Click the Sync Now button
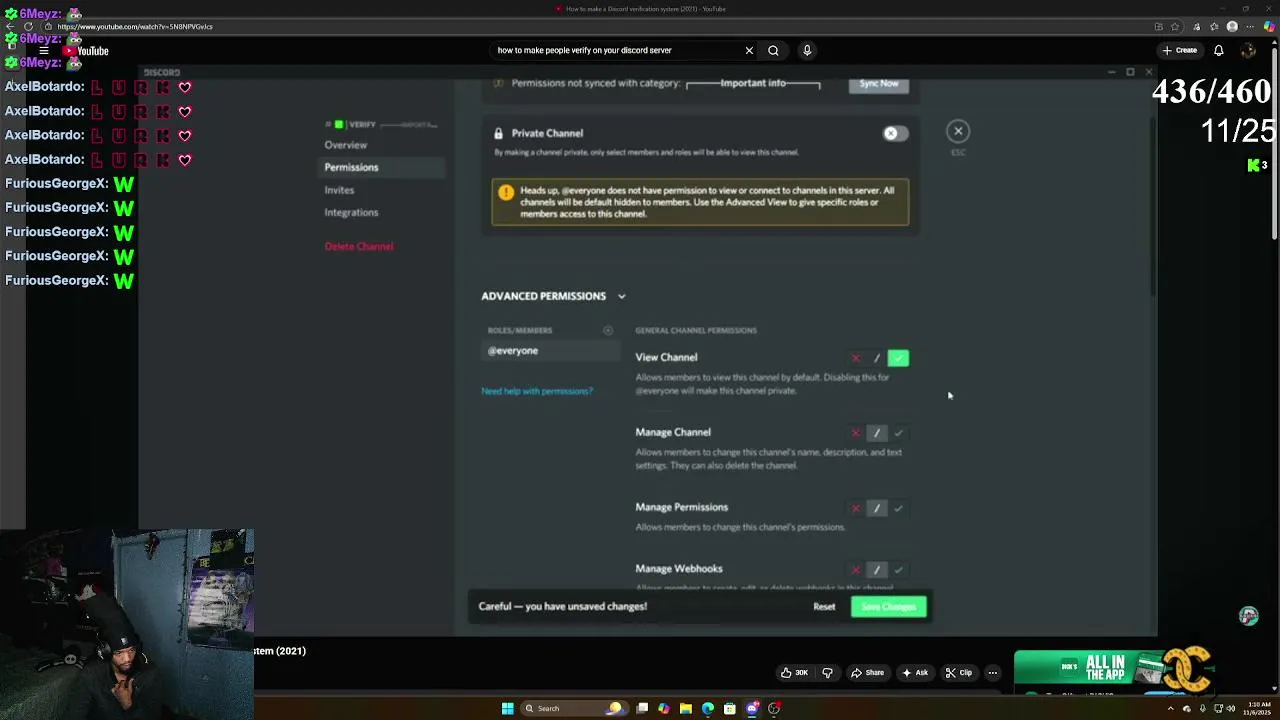This screenshot has width=1280, height=720. pyautogui.click(x=879, y=84)
